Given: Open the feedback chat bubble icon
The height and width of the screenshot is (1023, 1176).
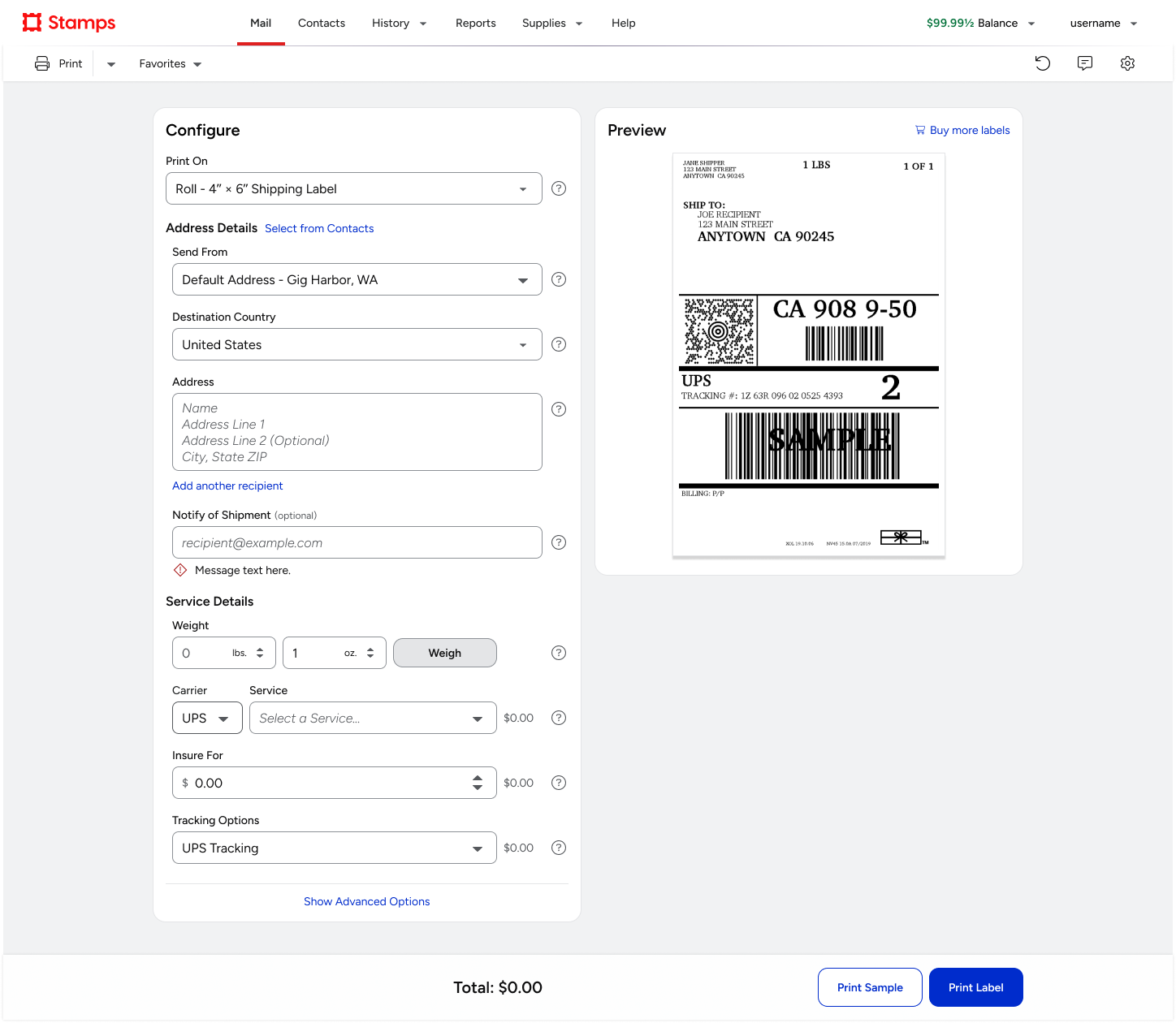Looking at the screenshot, I should (x=1085, y=63).
